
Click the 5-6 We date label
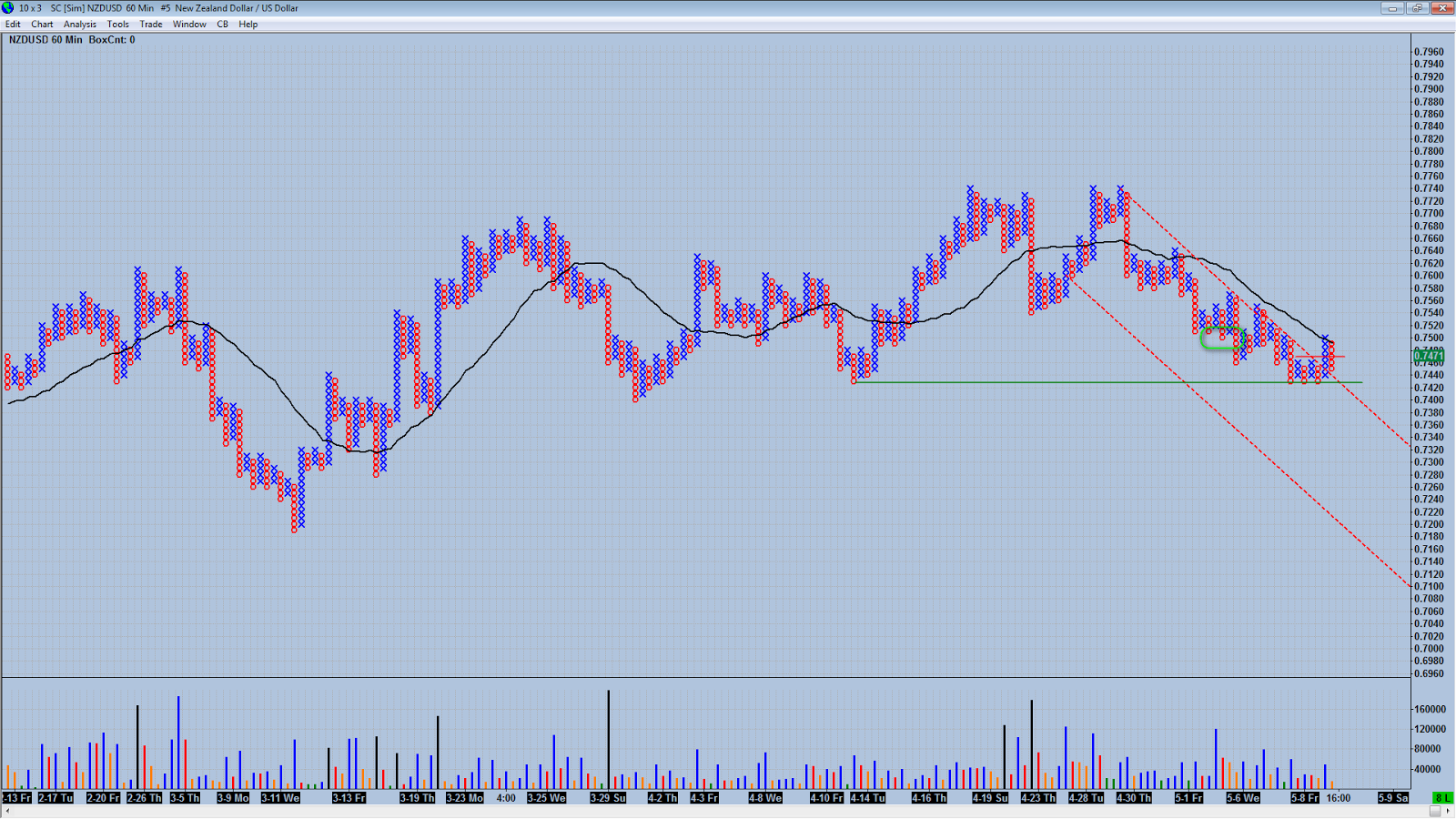pos(1243,798)
